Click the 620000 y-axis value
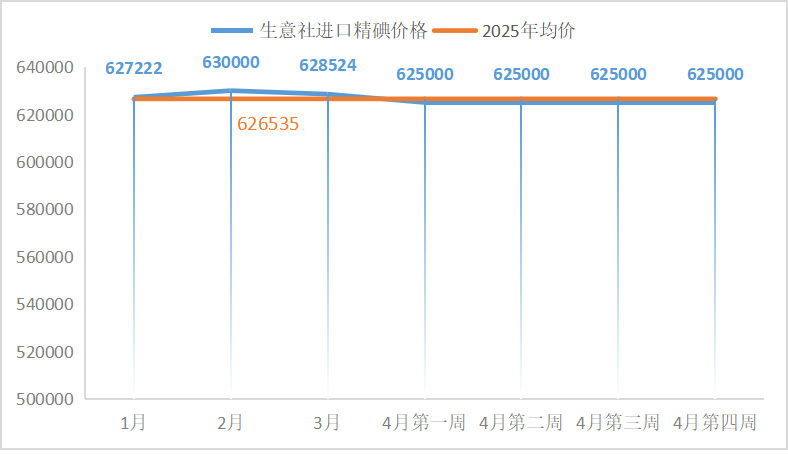Screen dimensions: 788x464 tap(45, 116)
